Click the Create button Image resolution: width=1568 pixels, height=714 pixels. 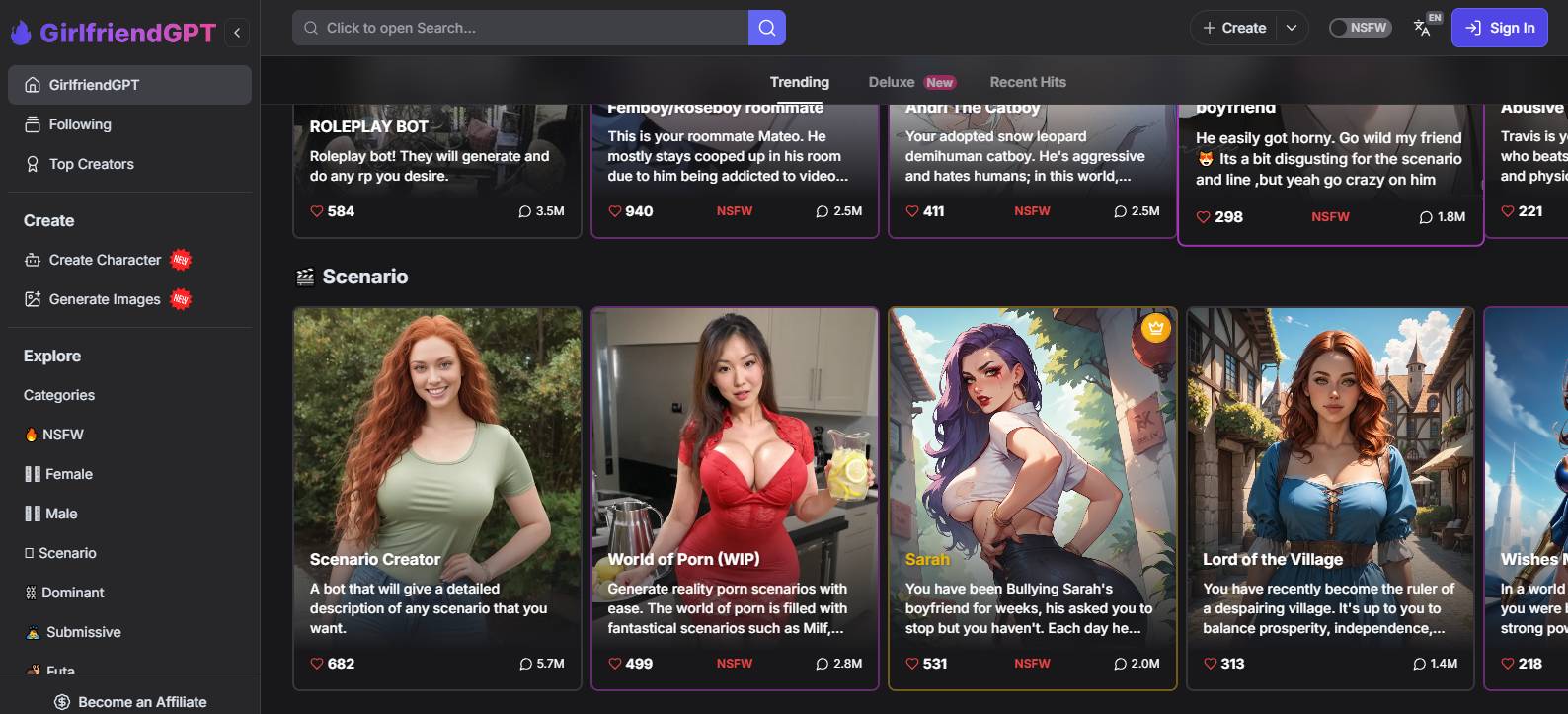(x=1234, y=28)
